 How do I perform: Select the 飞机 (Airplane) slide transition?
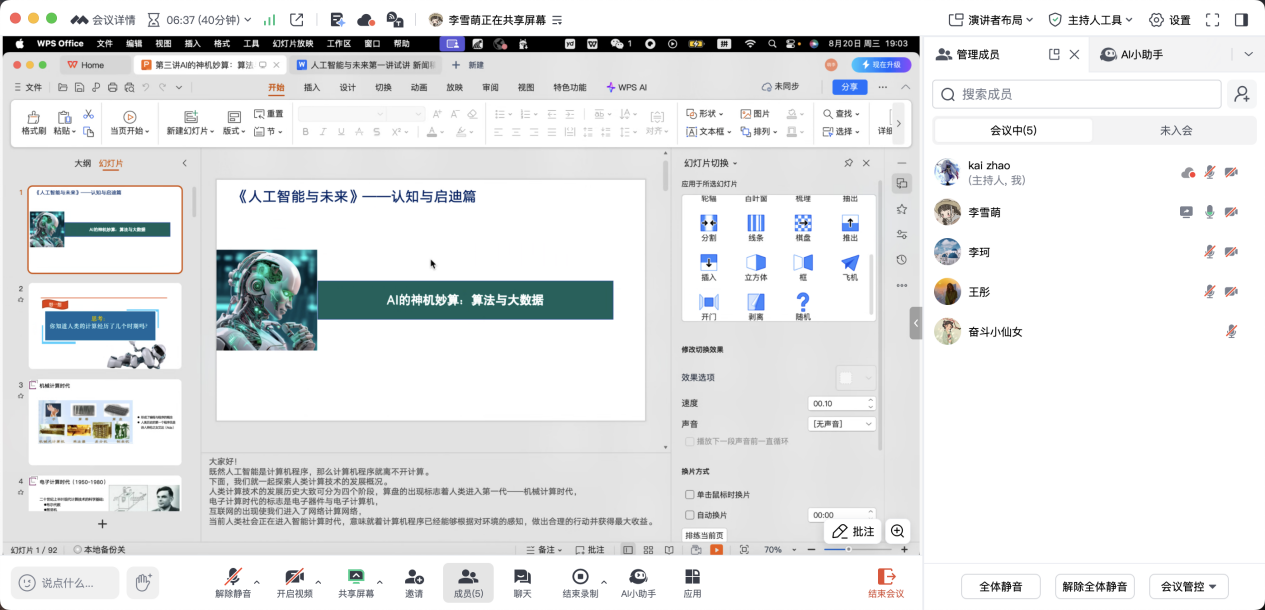[x=849, y=263]
